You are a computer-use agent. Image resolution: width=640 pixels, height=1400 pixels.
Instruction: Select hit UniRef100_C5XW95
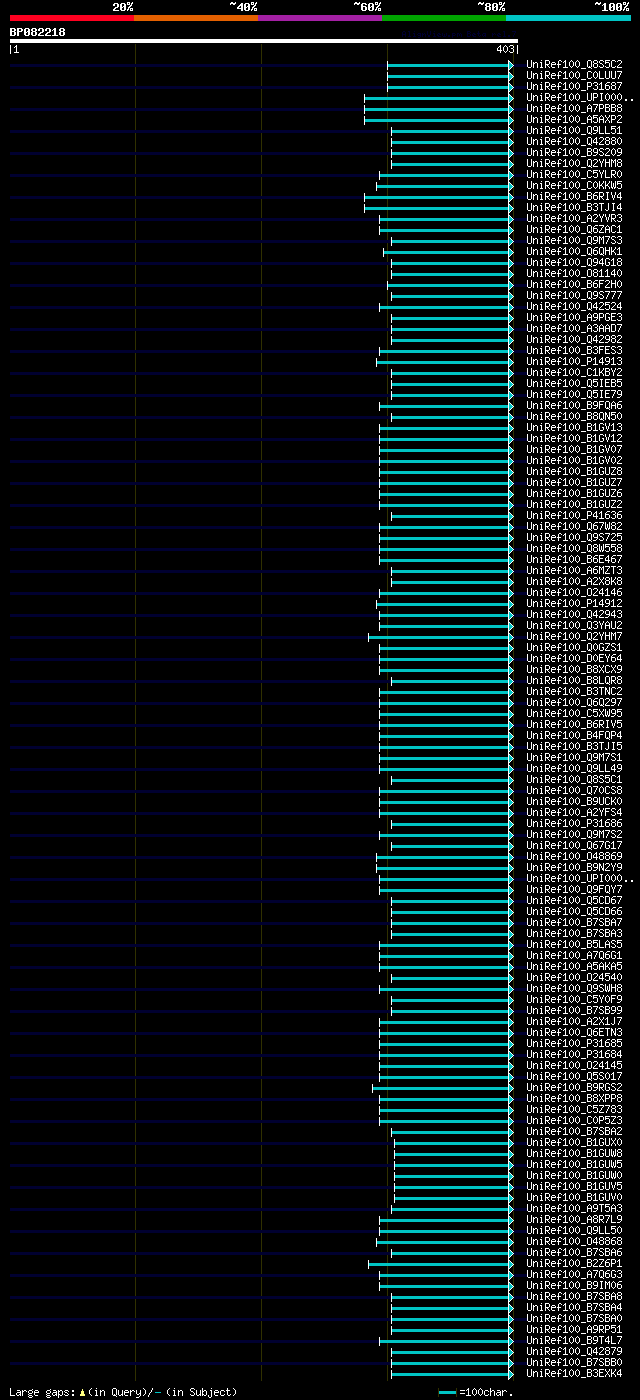[574, 713]
